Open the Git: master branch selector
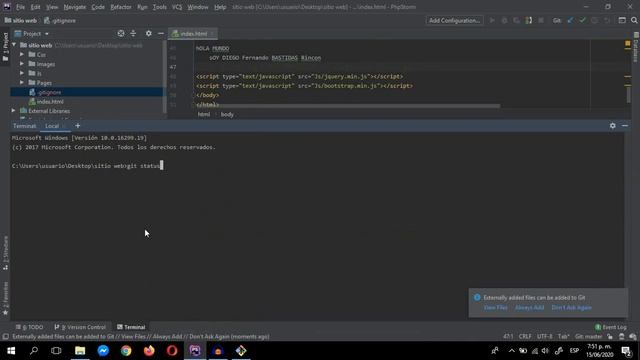This screenshot has height=360, width=640. (x=588, y=337)
